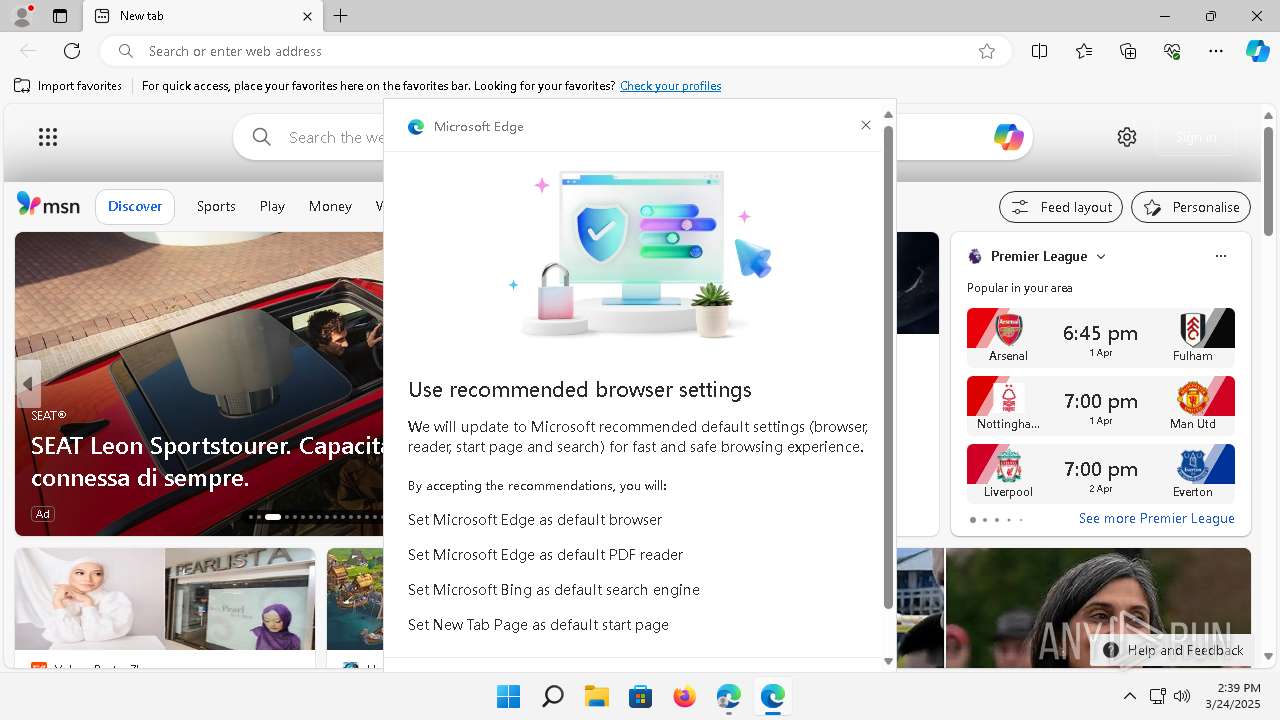The image size is (1280, 720).
Task: Open Nottingham vs Man Utd match
Action: tap(1101, 405)
